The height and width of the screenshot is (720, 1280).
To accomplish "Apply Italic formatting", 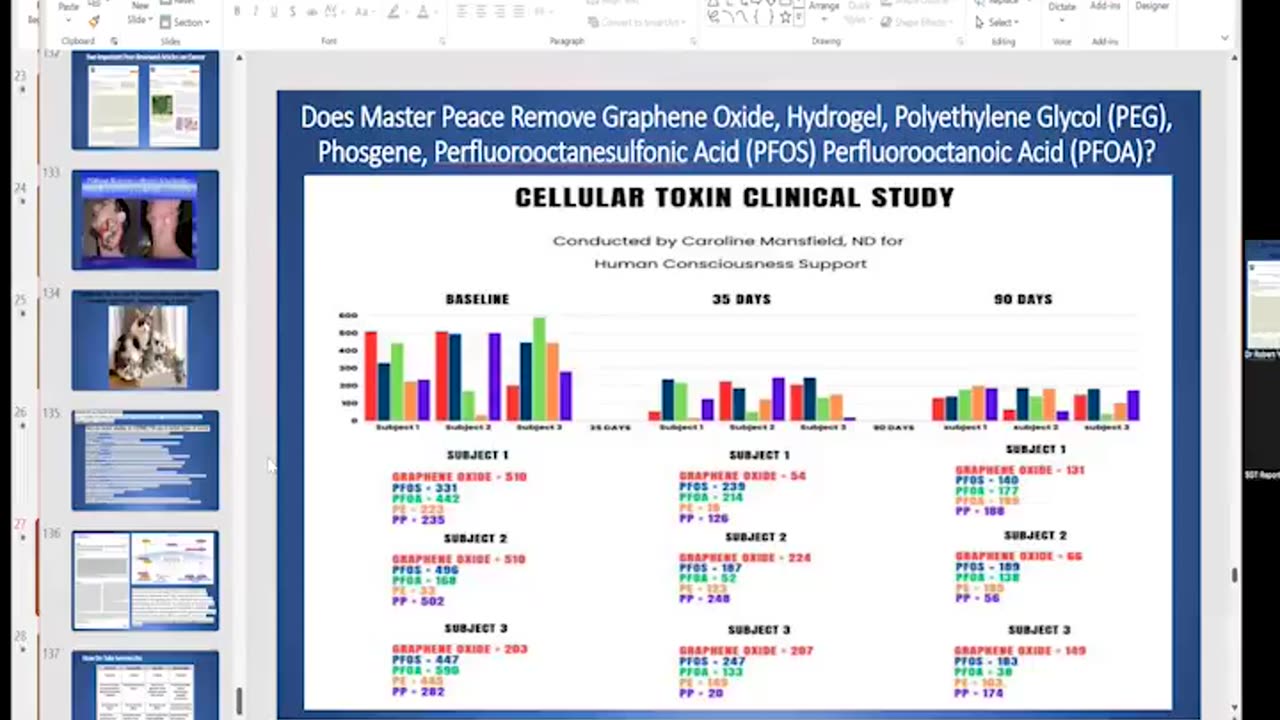I will coord(255,12).
